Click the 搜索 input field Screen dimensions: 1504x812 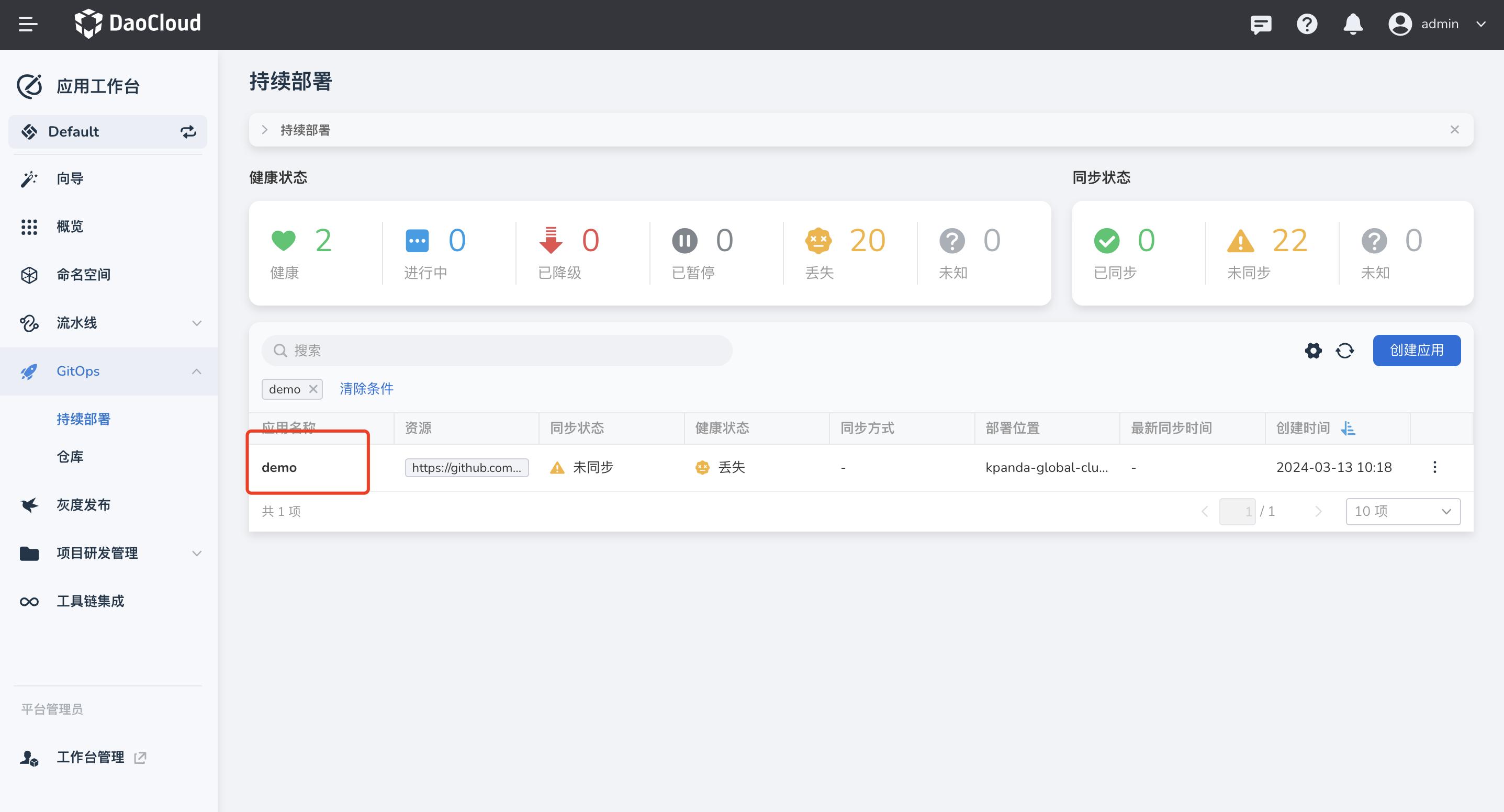(x=496, y=350)
